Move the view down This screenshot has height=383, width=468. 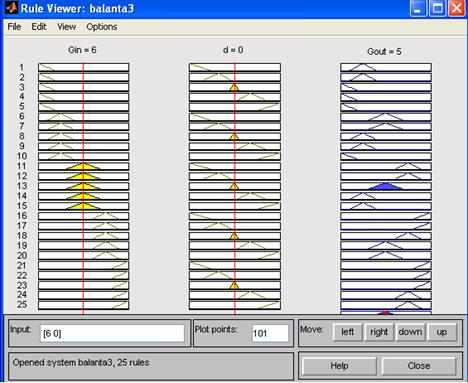pos(410,332)
